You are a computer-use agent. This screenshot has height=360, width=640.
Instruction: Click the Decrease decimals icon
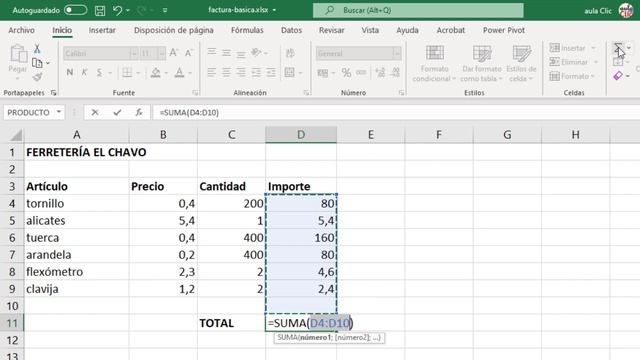pyautogui.click(x=396, y=73)
